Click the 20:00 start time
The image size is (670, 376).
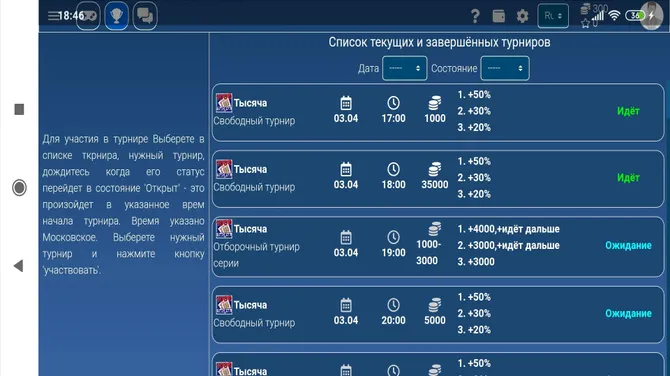click(x=393, y=320)
